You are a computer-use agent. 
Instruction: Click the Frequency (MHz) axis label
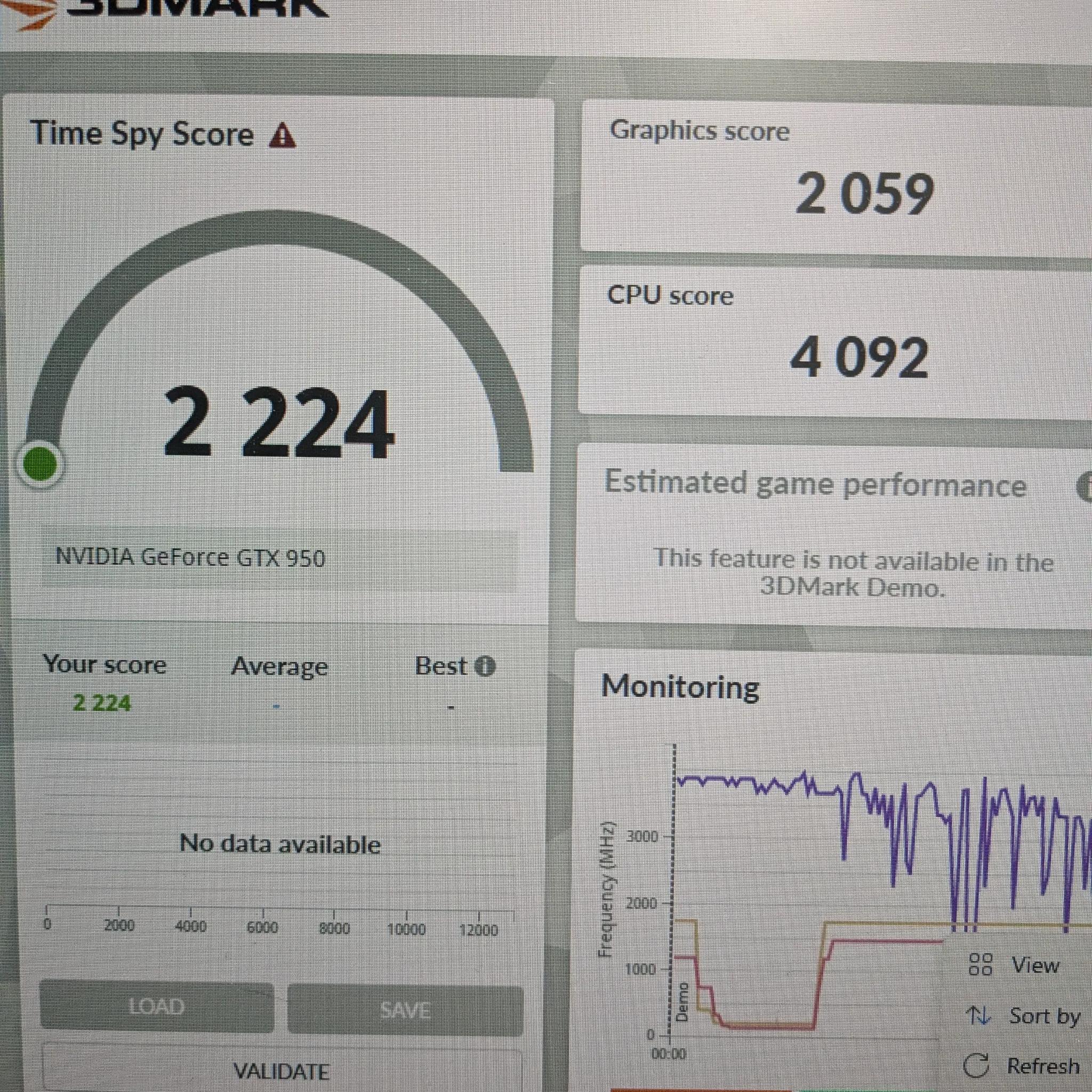coord(606,889)
